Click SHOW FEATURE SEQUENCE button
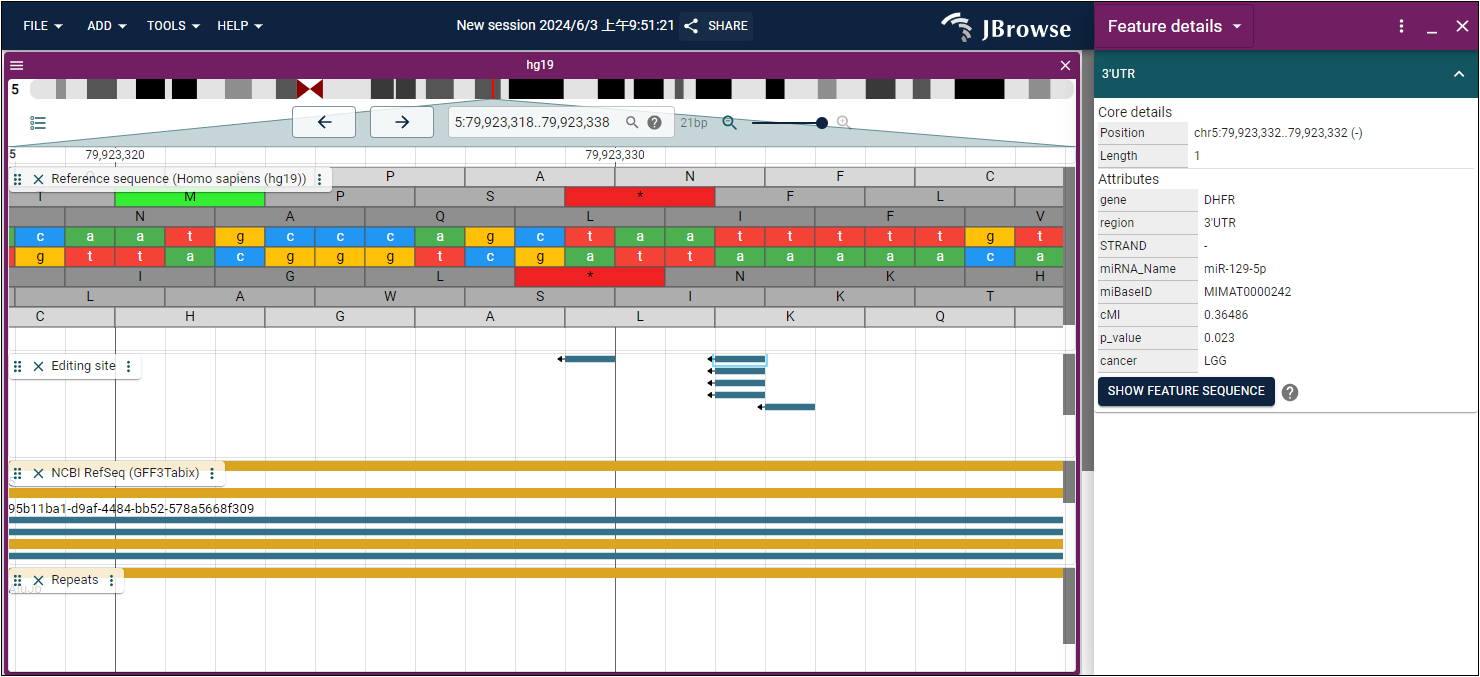The width and height of the screenshot is (1480, 677). pos(1186,391)
